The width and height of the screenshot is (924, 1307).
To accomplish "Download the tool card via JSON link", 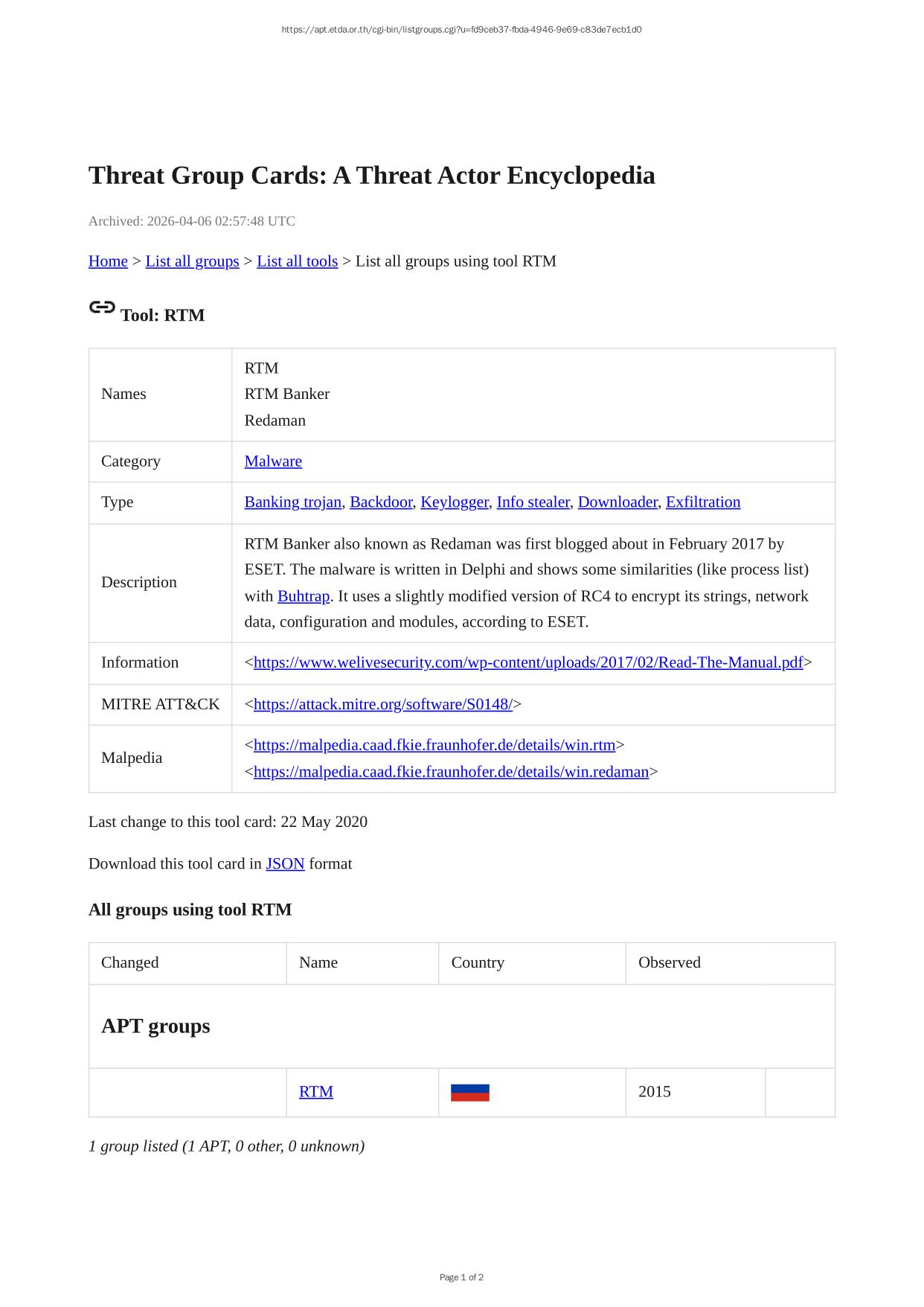I will 285,864.
